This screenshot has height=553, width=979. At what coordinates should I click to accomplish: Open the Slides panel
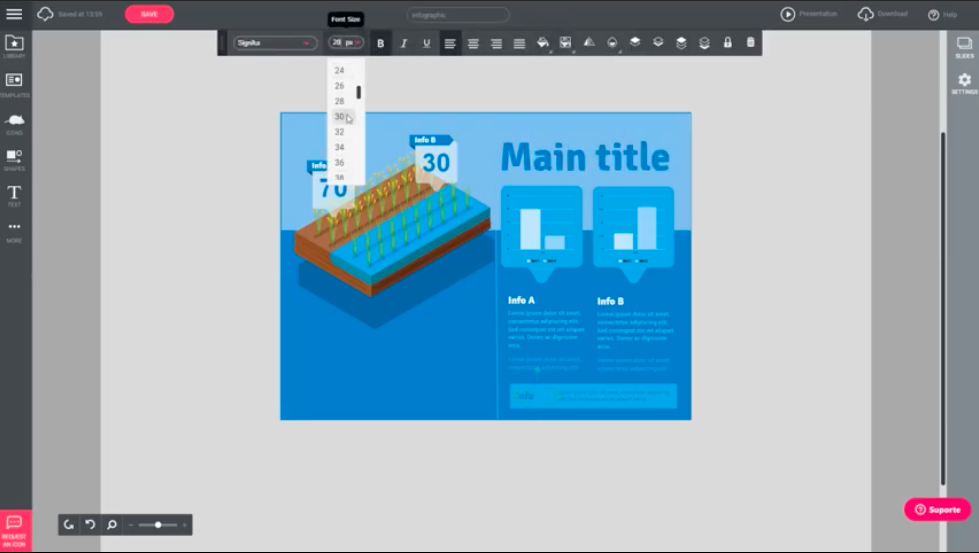(964, 46)
